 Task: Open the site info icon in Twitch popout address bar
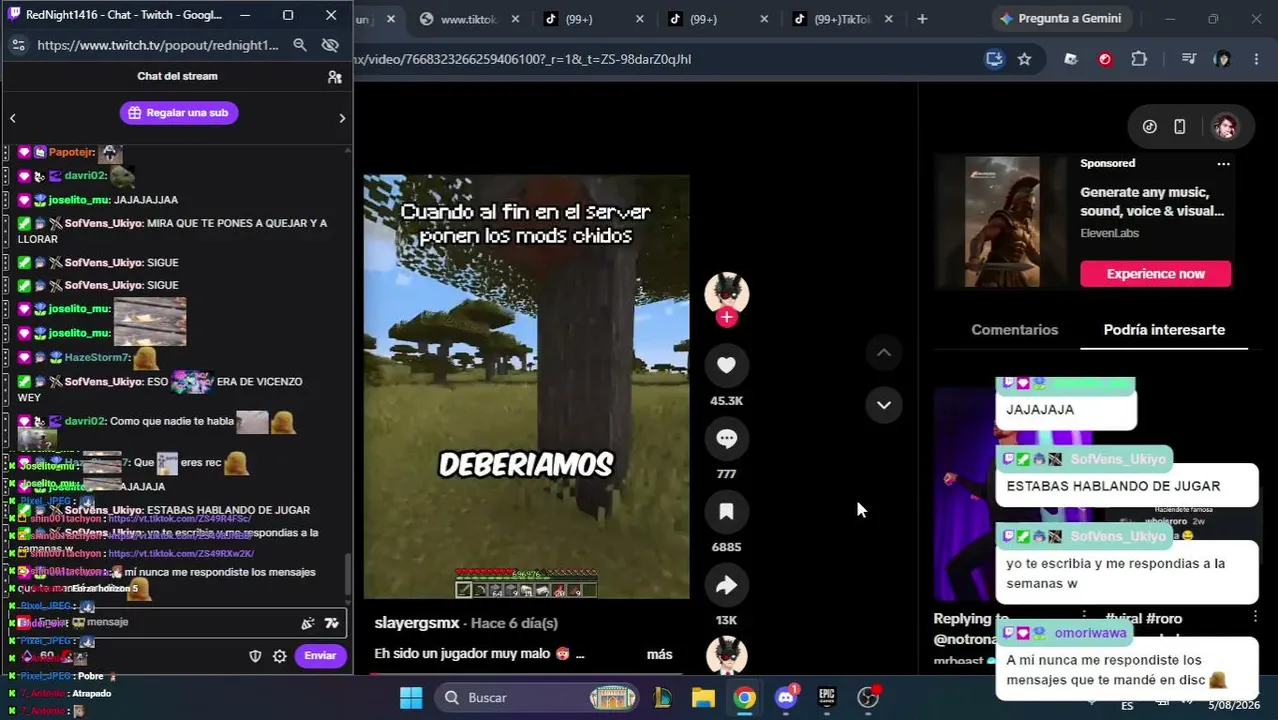point(17,45)
